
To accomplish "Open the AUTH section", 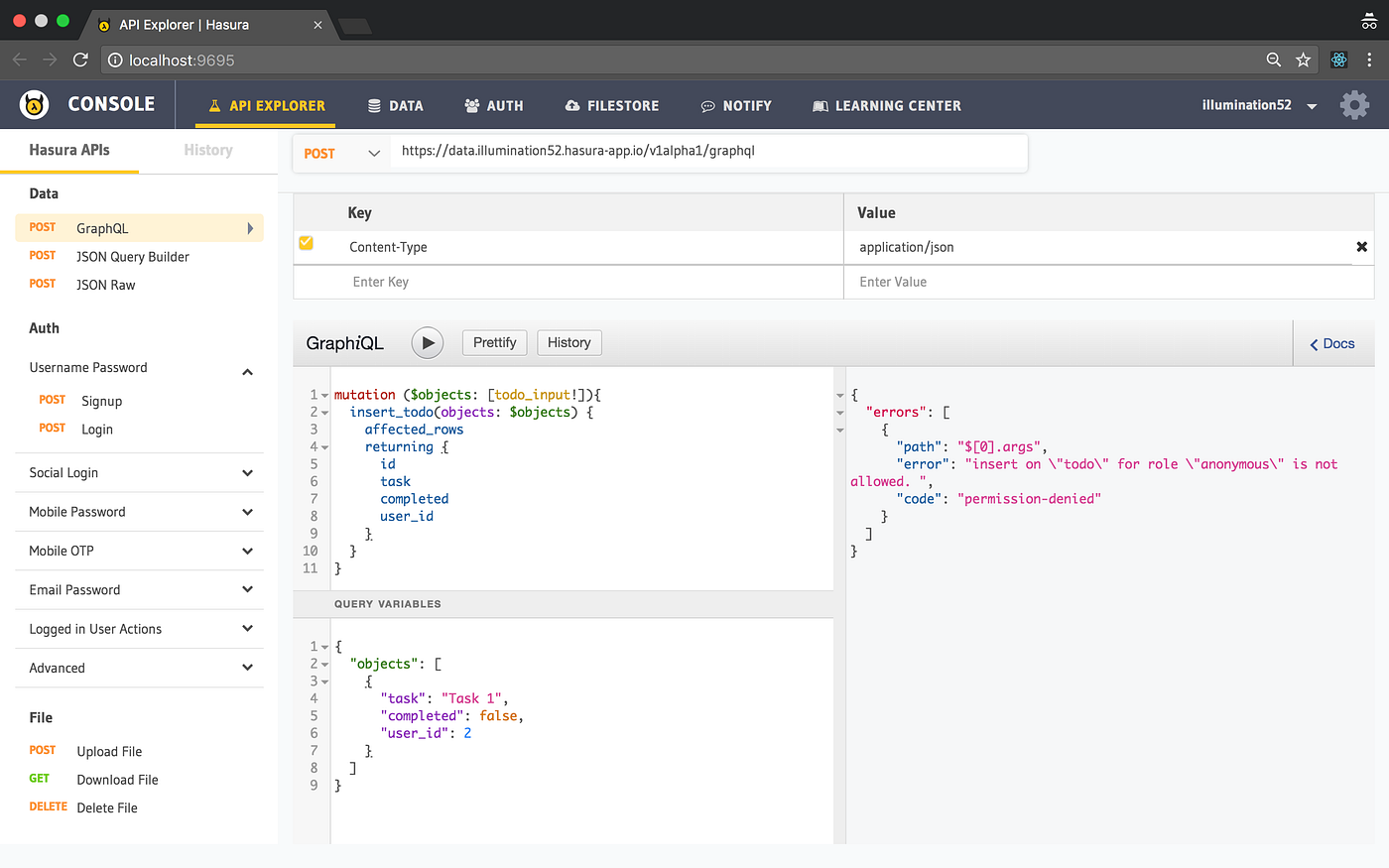I will coord(493,105).
